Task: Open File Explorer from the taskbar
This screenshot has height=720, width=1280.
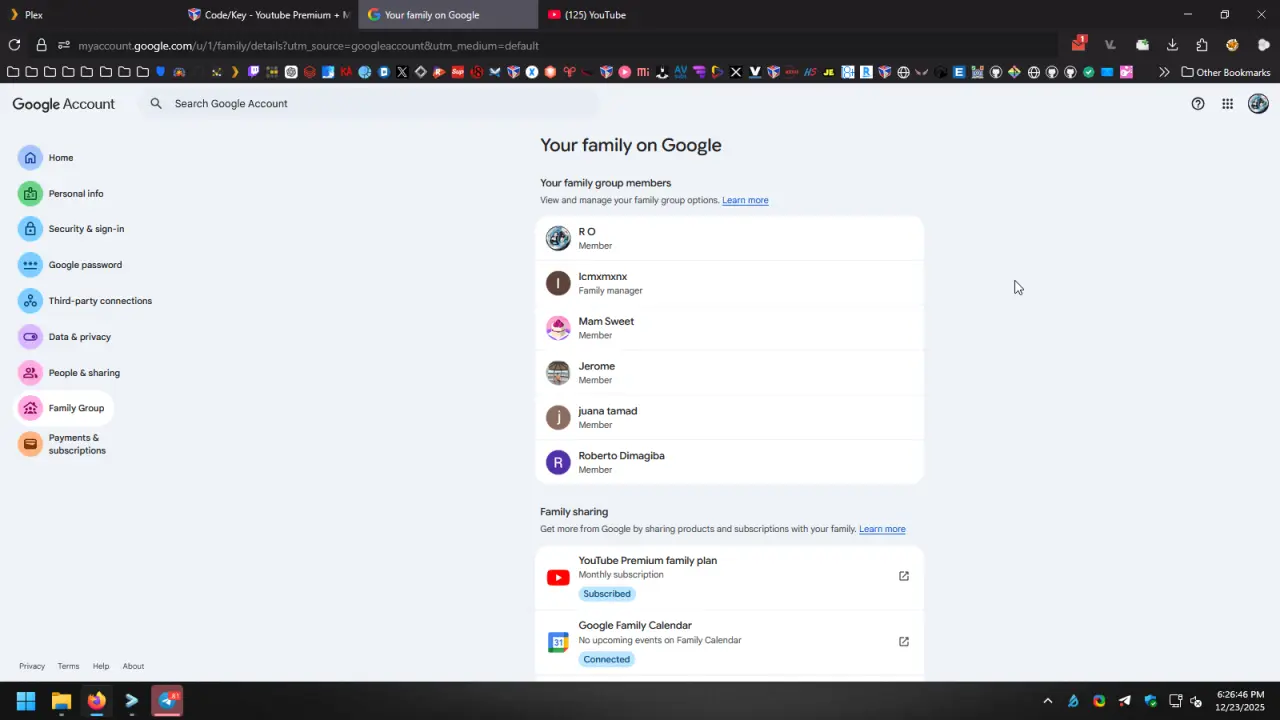Action: (x=61, y=701)
